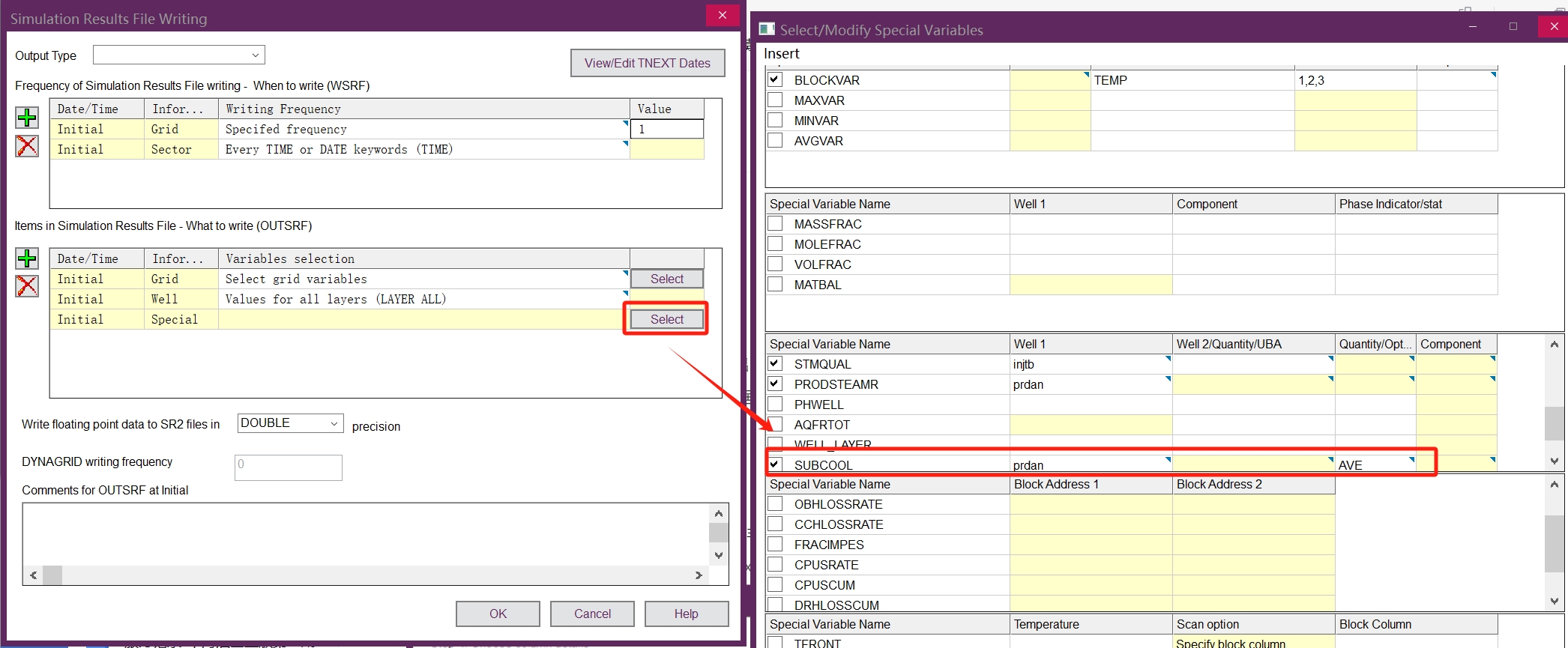Click the View/Edit TNEXT Dates button
This screenshot has width=1568, height=648.
pos(647,63)
